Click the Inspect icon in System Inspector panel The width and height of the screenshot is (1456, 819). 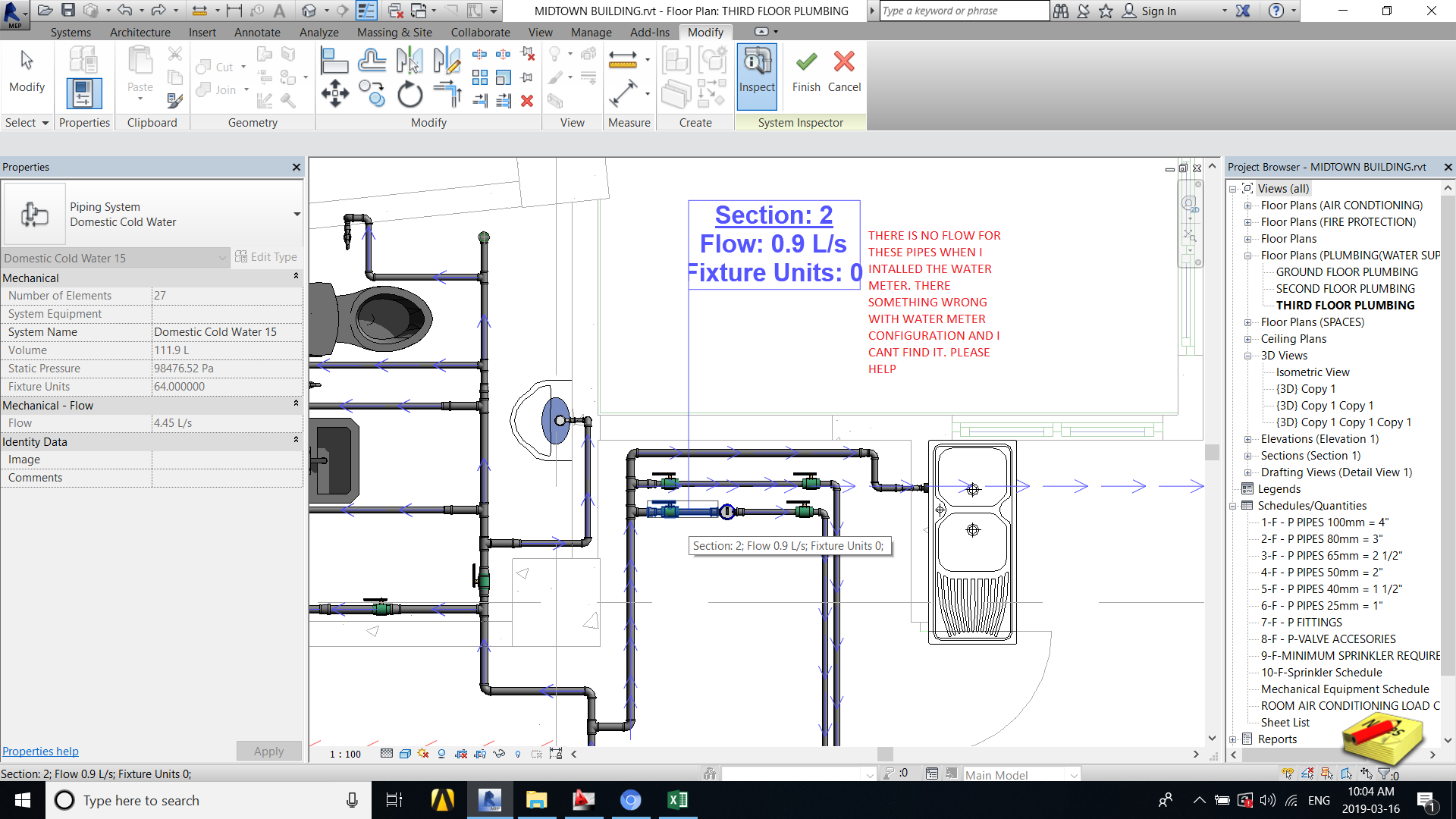[756, 68]
